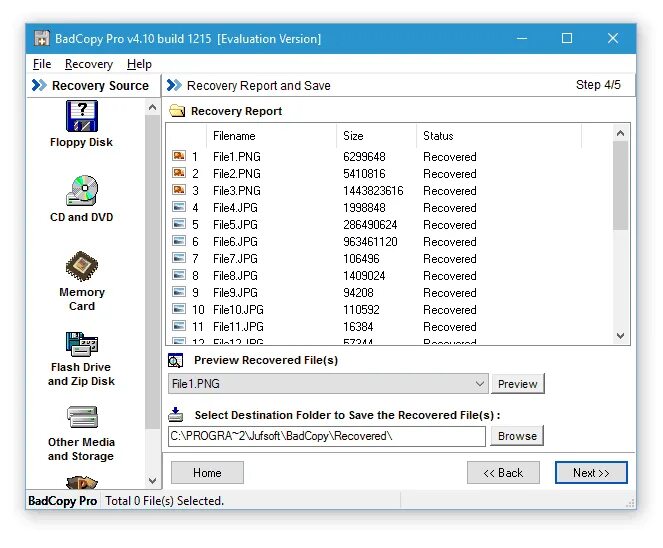Click the image icon for File3.PNG
This screenshot has height=548, width=663.
click(x=179, y=190)
